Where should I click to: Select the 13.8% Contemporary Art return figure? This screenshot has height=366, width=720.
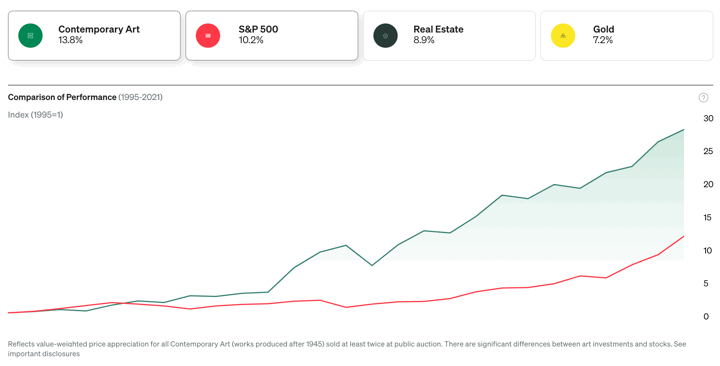pyautogui.click(x=70, y=40)
